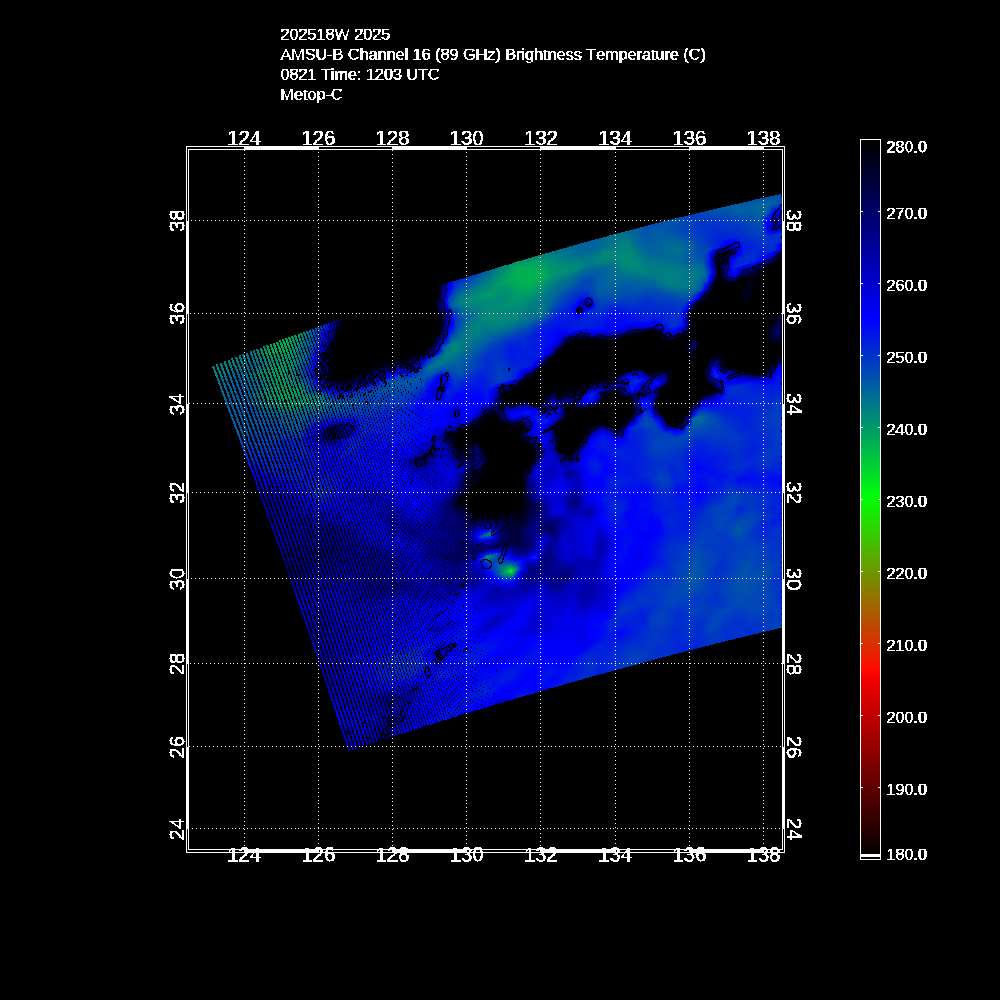Click longitude label 130 on bottom axis

tap(467, 855)
